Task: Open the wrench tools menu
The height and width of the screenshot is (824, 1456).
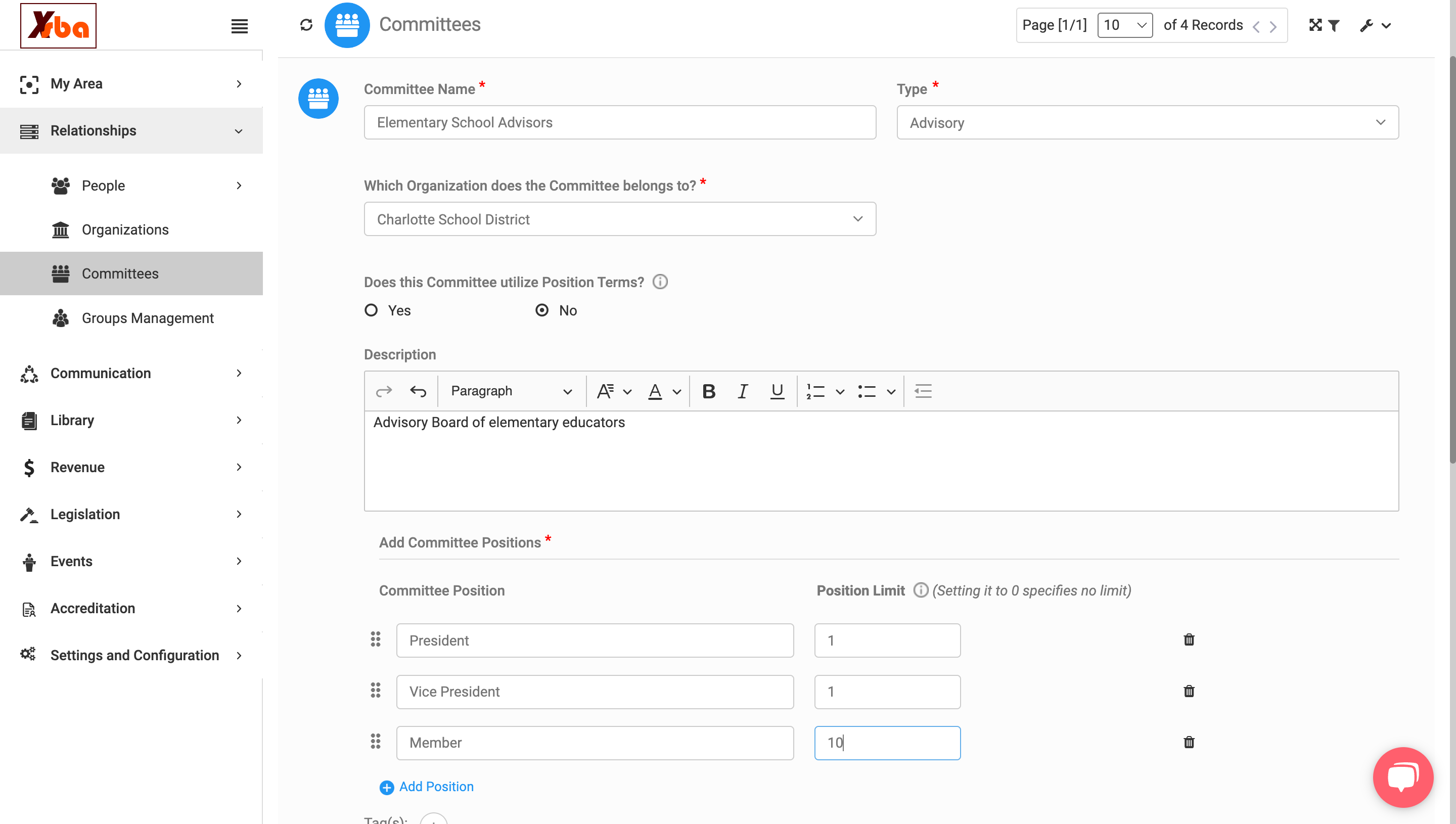Action: pyautogui.click(x=1376, y=25)
